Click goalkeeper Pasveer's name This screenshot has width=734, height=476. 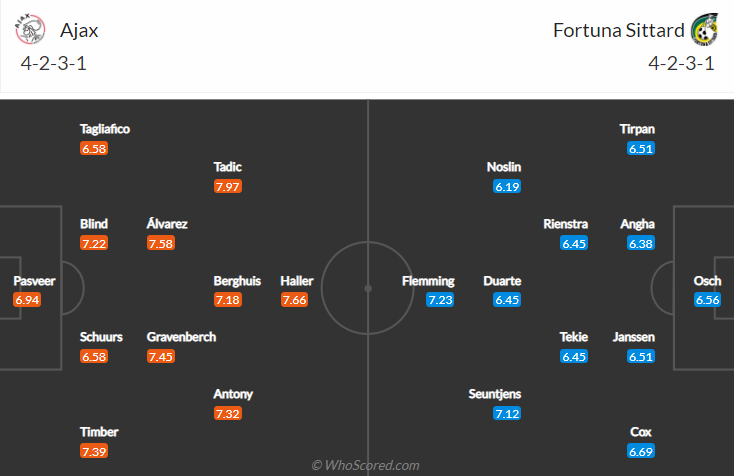(x=34, y=281)
